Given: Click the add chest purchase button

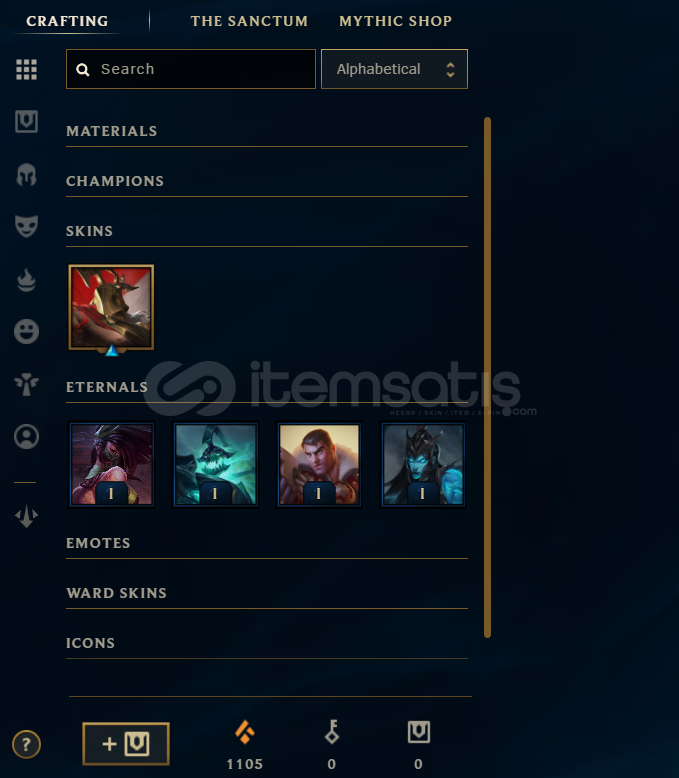Looking at the screenshot, I should tap(126, 744).
